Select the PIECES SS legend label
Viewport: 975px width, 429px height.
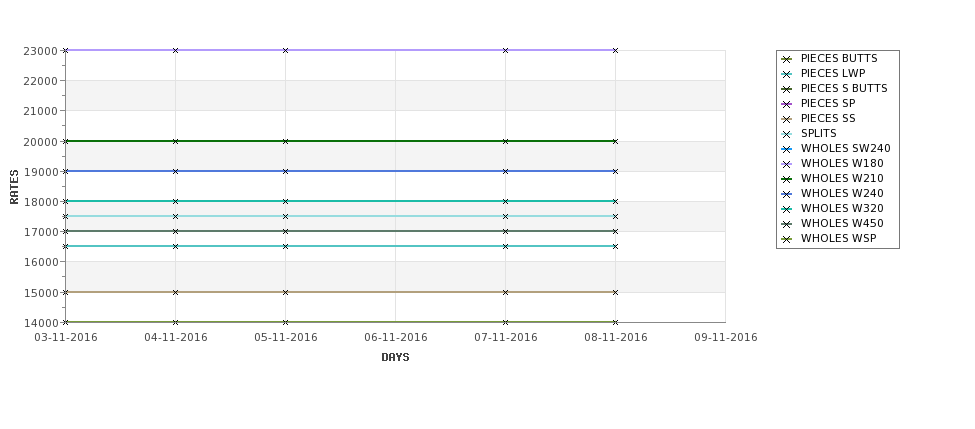(828, 118)
